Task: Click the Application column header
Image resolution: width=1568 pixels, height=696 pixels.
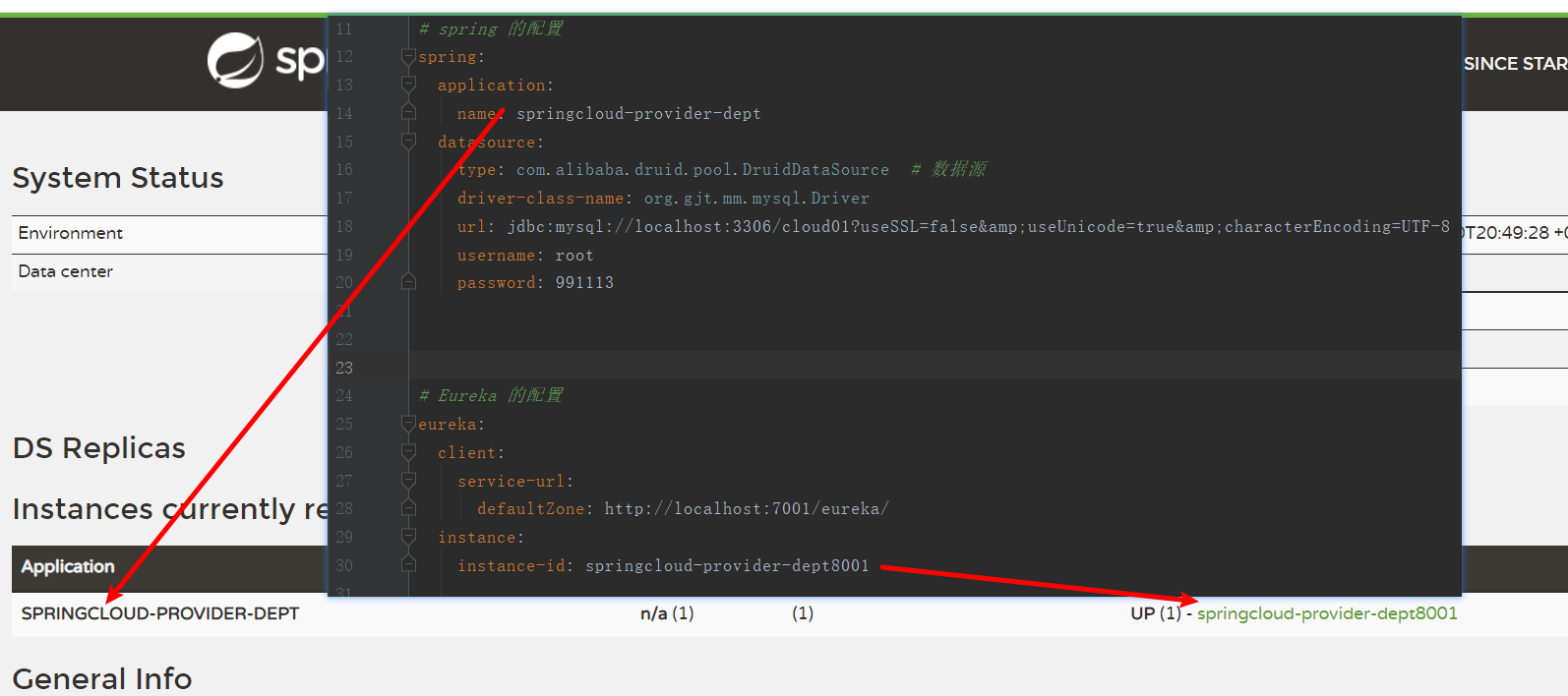Action: click(68, 567)
